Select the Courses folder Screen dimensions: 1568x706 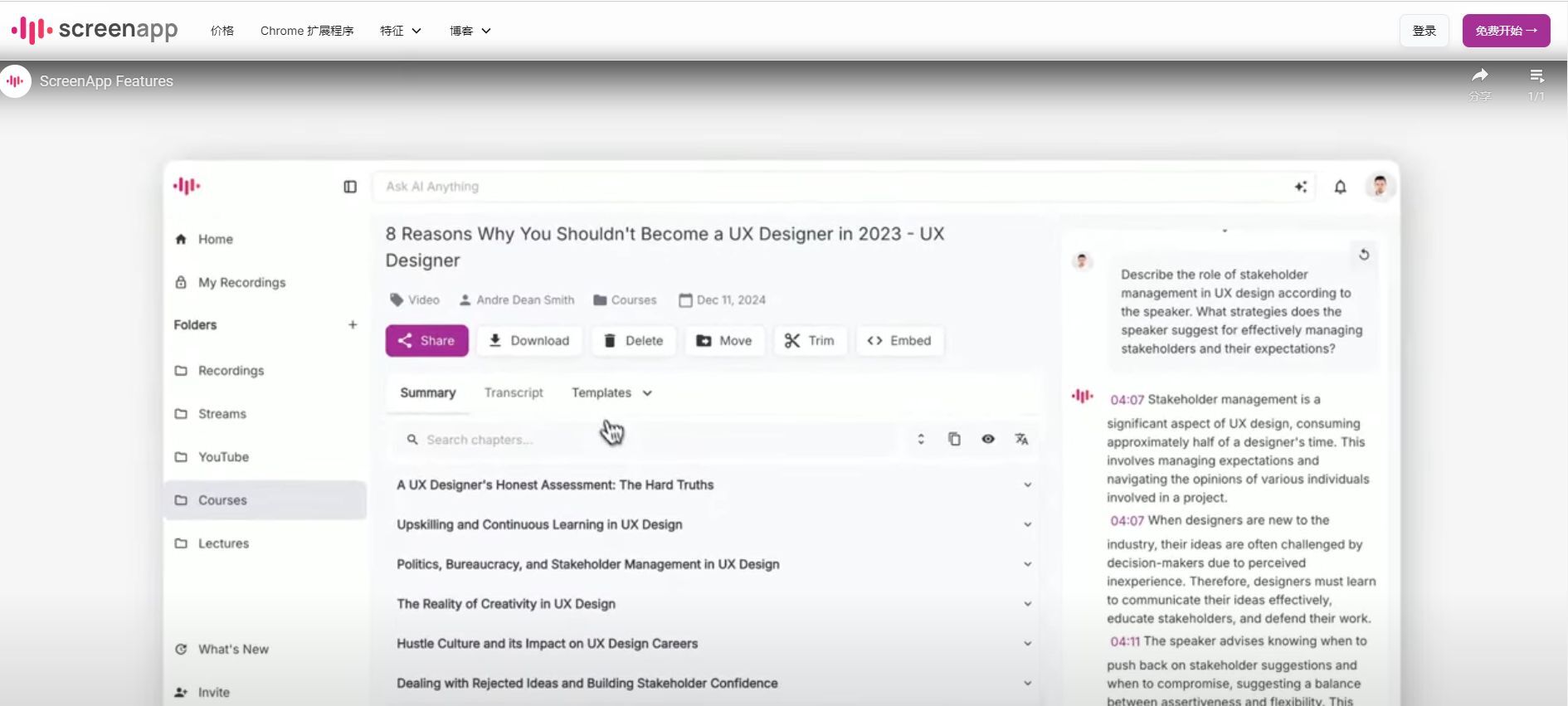click(265, 500)
